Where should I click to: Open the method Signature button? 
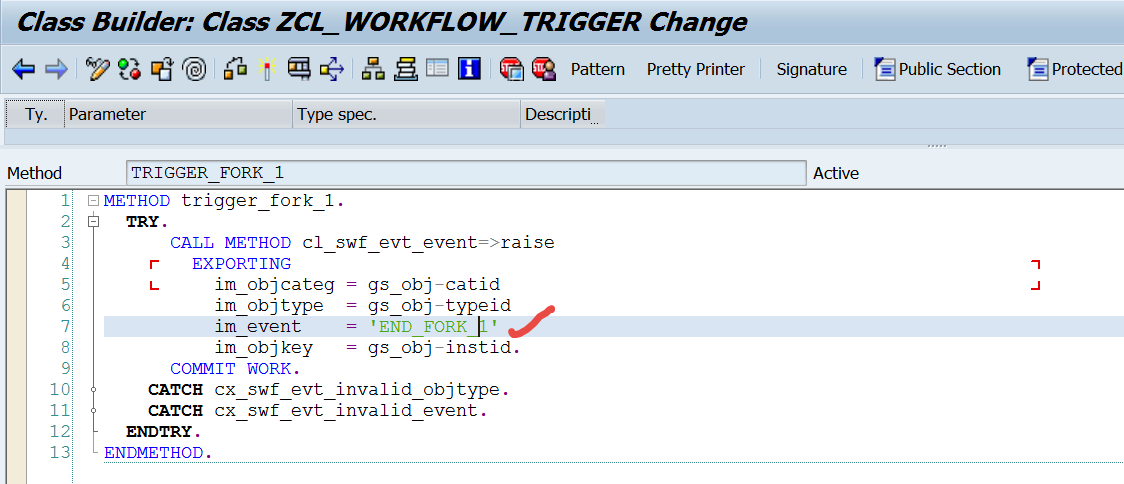[811, 70]
